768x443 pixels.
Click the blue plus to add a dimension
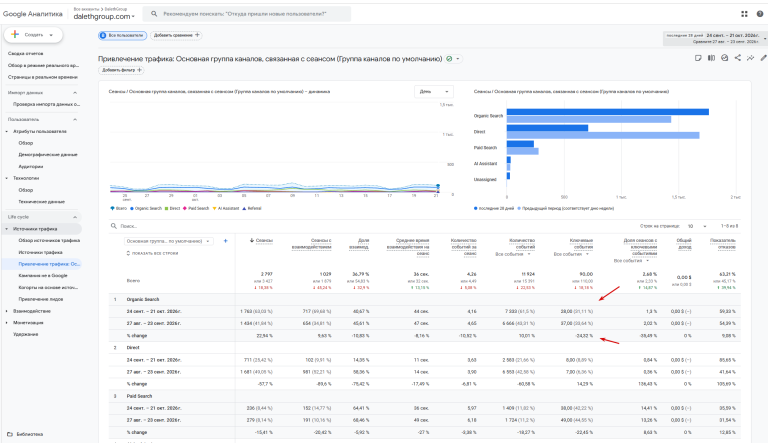225,241
